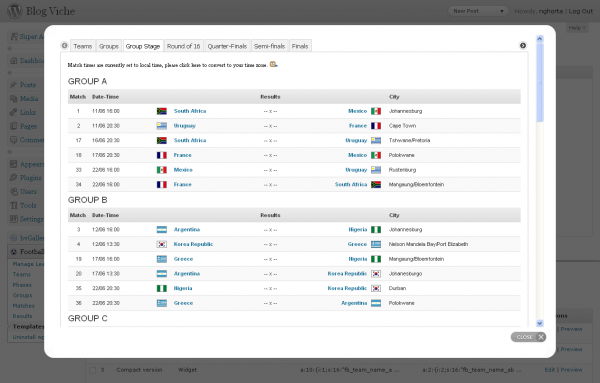Click France link in match 2 row
Viewport: 600px width, 383px height.
[358, 125]
